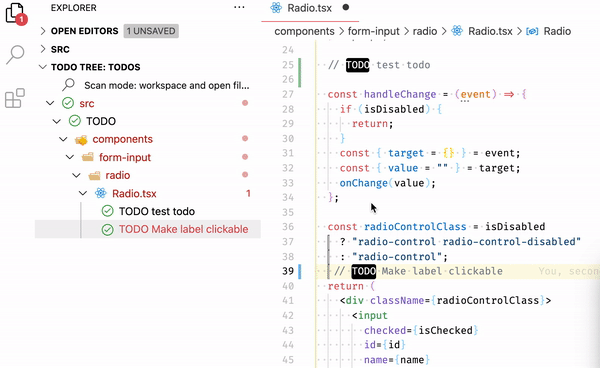Click the React icon beside Radio.tsx tree item
This screenshot has height=368, width=600.
[101, 193]
